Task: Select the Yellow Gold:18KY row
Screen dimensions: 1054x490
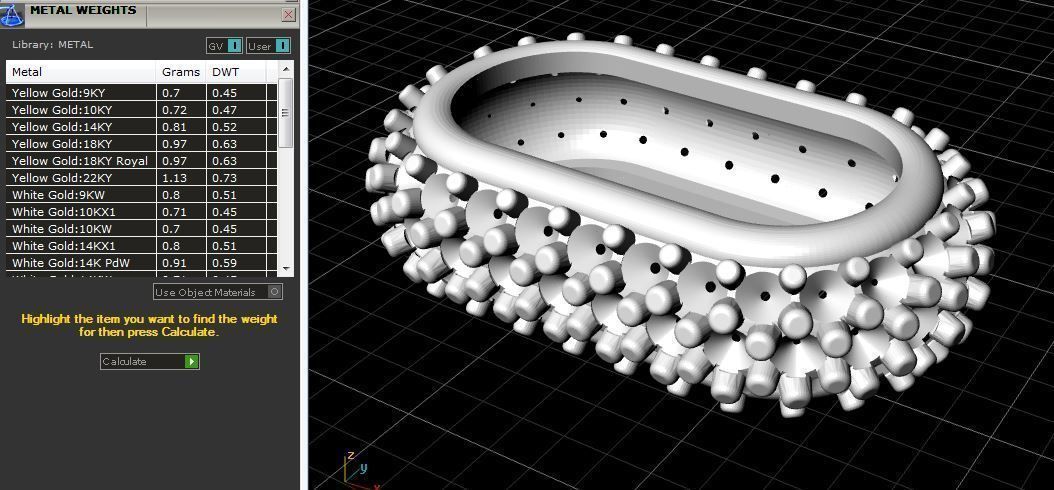Action: (x=142, y=144)
